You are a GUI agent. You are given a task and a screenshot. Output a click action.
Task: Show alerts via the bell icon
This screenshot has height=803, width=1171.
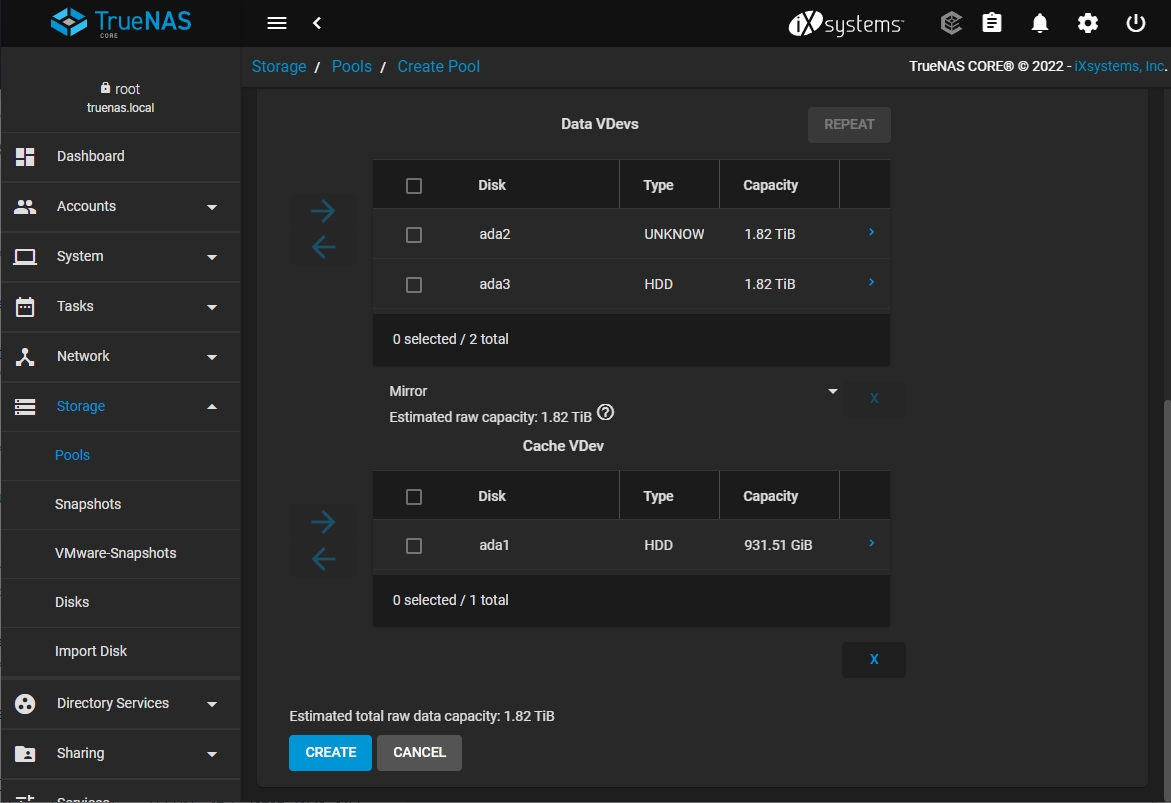1040,23
